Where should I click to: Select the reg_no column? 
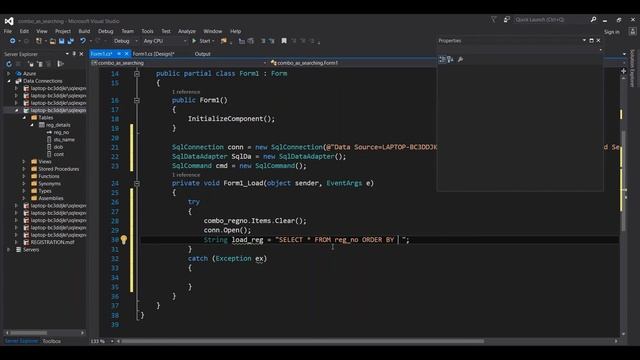[61, 132]
